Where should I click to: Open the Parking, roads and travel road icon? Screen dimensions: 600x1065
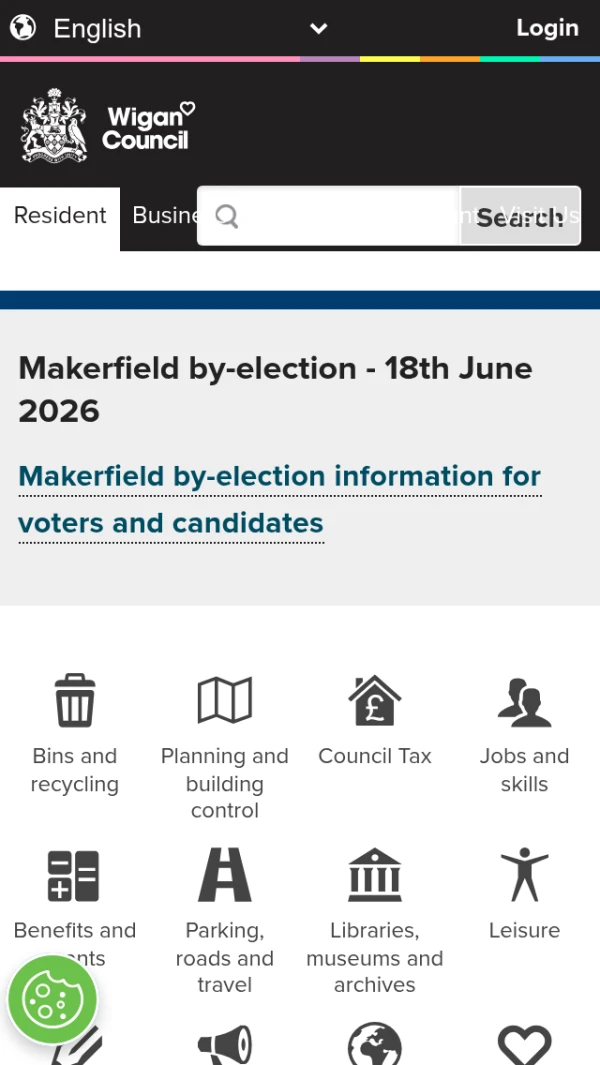(x=225, y=874)
